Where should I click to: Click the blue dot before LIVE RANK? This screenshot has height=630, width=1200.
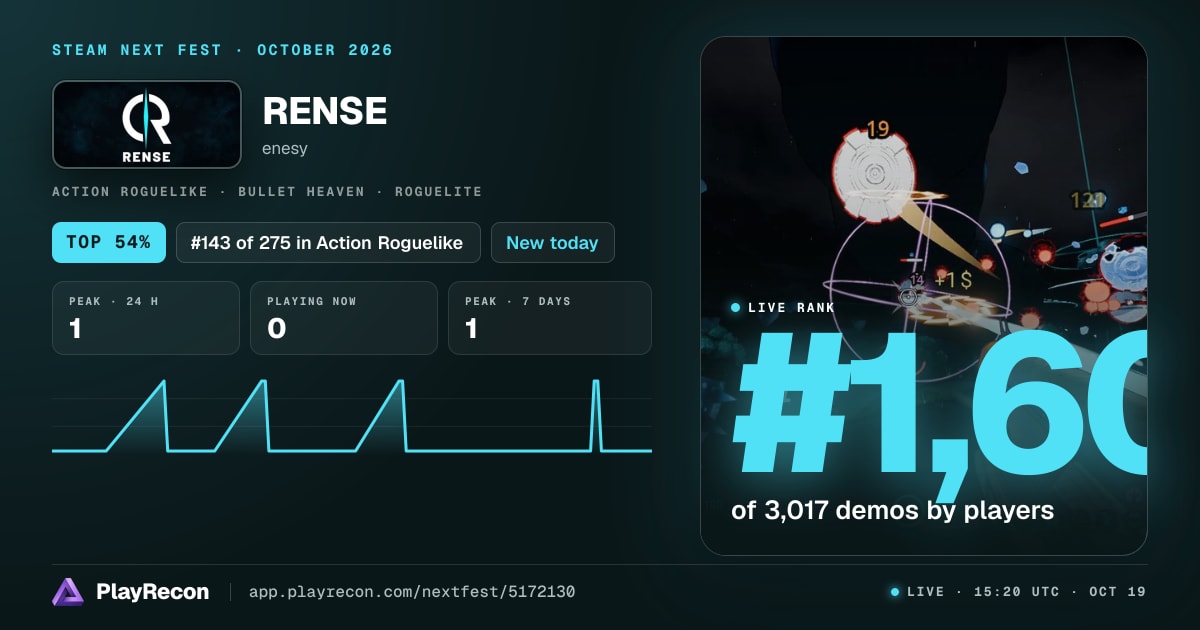tap(736, 307)
